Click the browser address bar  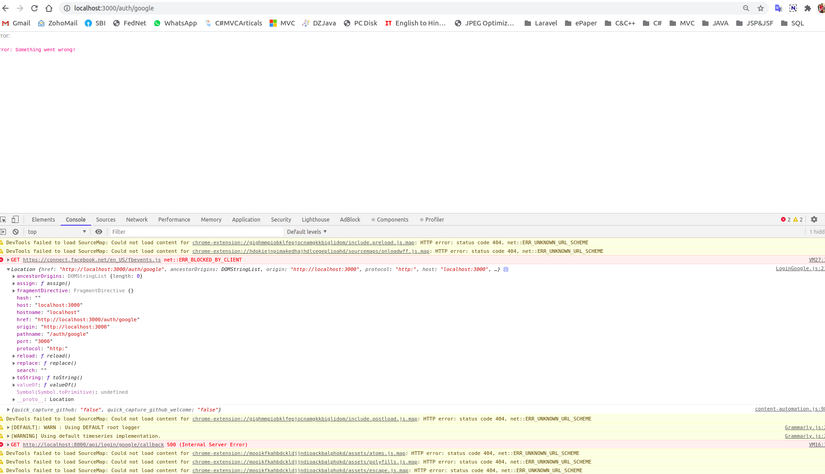point(400,8)
